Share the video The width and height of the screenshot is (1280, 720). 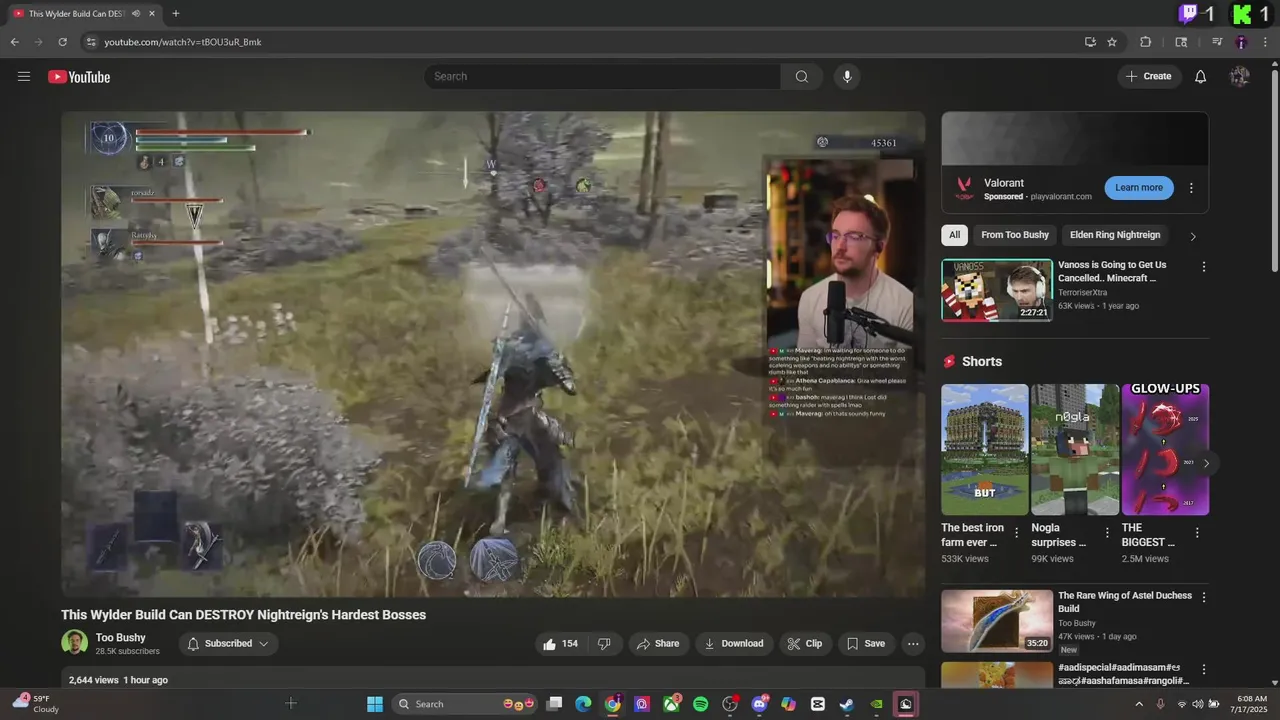[x=658, y=644]
